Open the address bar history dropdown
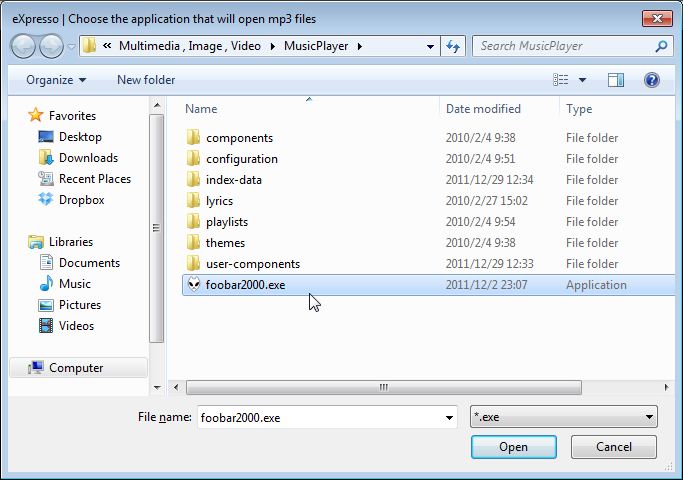This screenshot has width=683, height=480. click(x=430, y=46)
